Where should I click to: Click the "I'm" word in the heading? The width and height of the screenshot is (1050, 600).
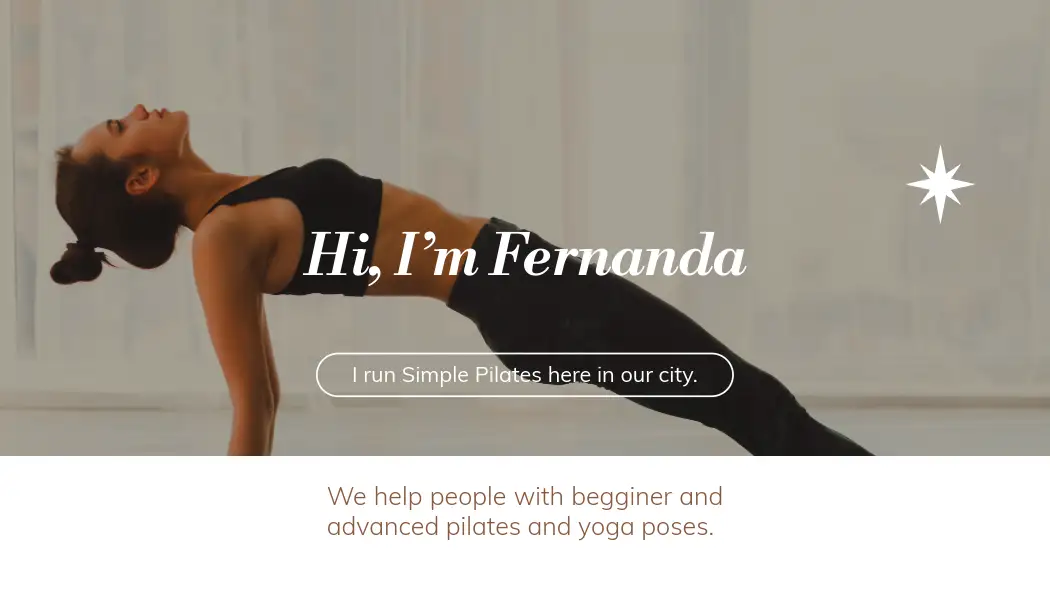click(435, 254)
